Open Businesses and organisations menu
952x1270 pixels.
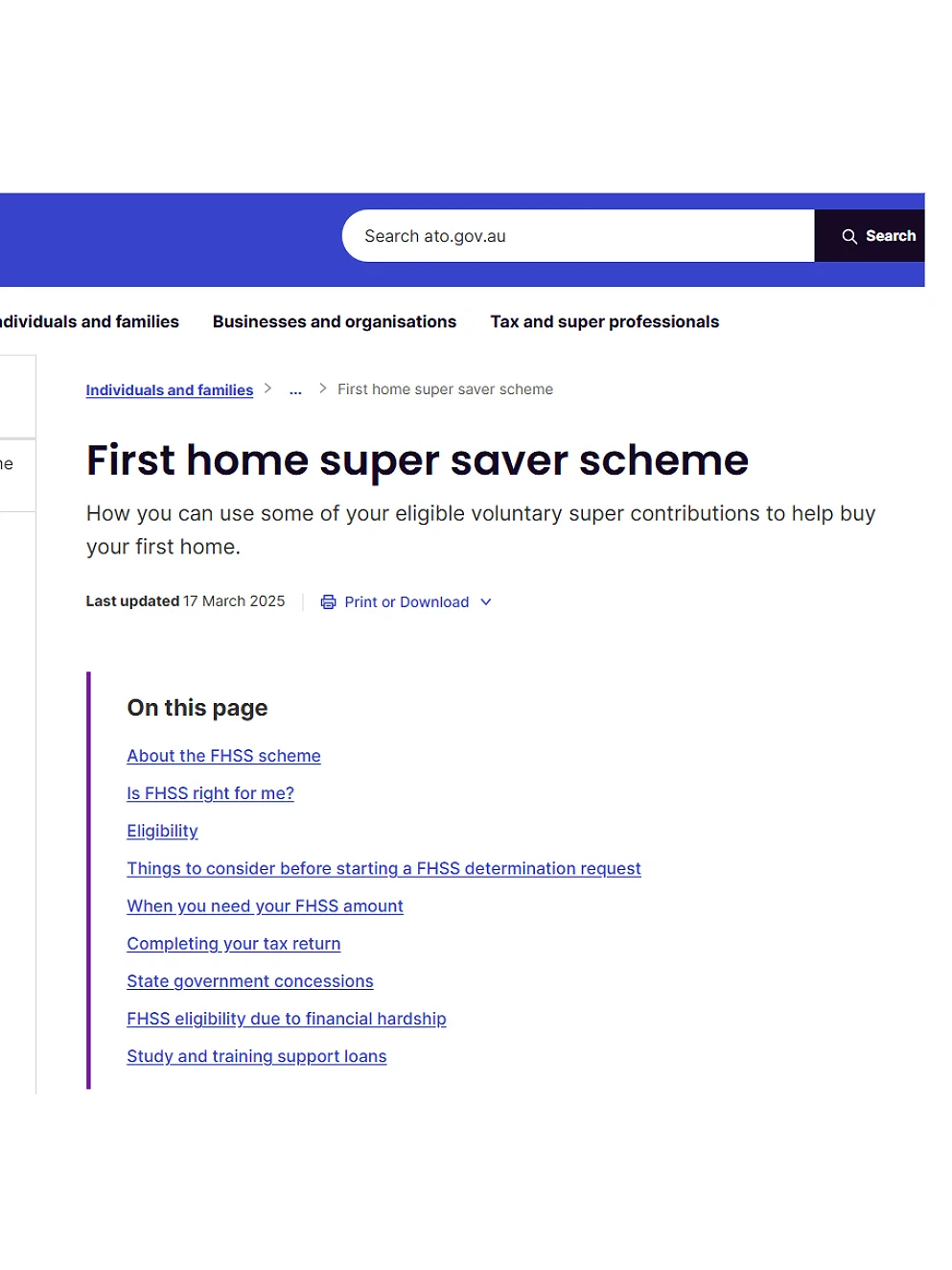pyautogui.click(x=335, y=322)
